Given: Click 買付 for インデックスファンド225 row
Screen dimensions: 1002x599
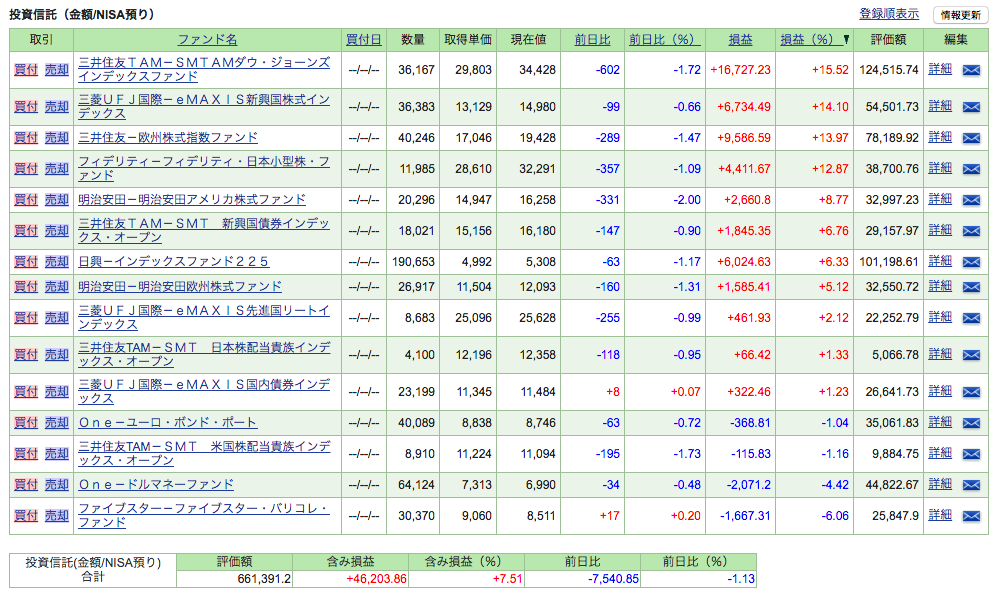Looking at the screenshot, I should pos(26,261).
